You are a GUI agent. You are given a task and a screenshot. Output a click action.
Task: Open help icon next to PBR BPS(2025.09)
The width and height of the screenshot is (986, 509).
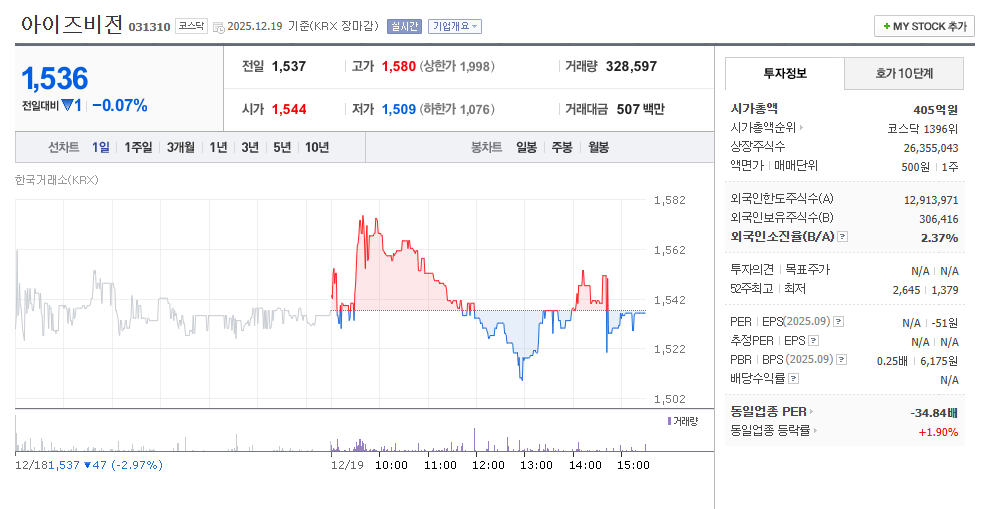click(x=841, y=360)
